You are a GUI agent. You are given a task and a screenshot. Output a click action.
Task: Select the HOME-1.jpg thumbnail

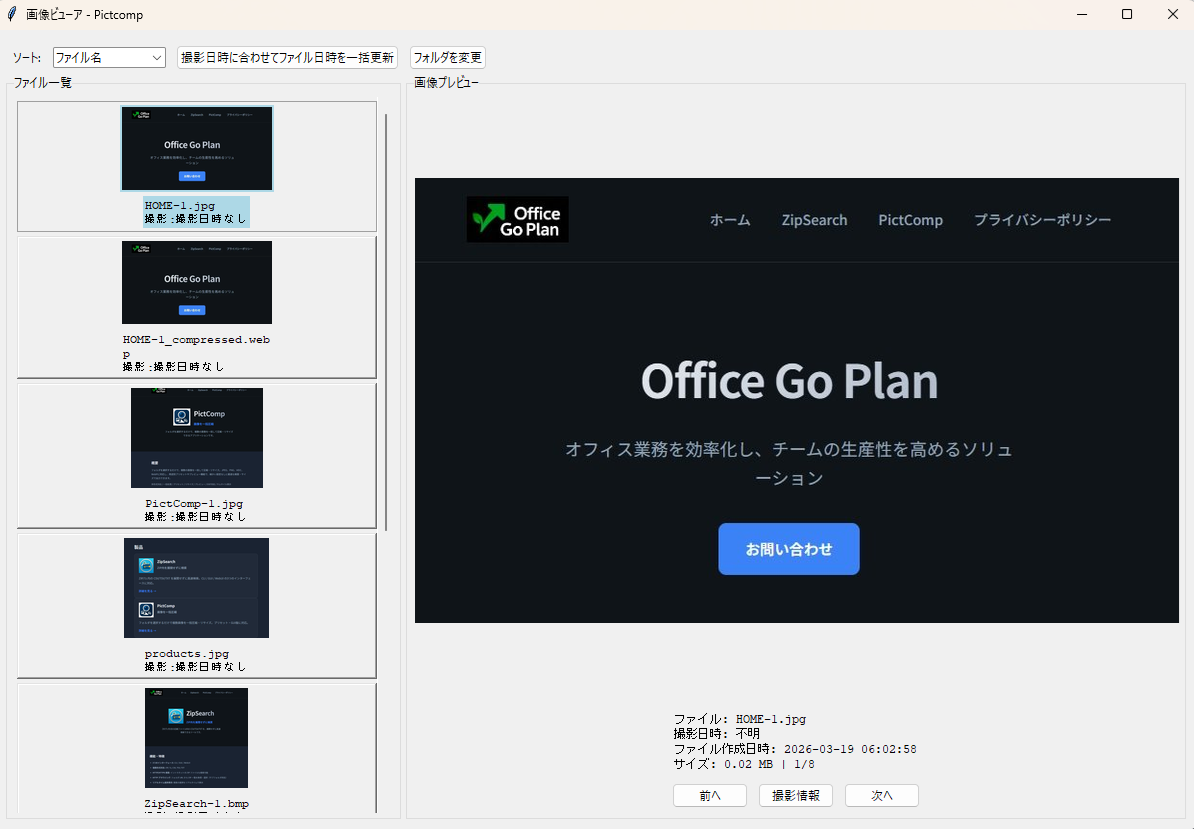(196, 148)
